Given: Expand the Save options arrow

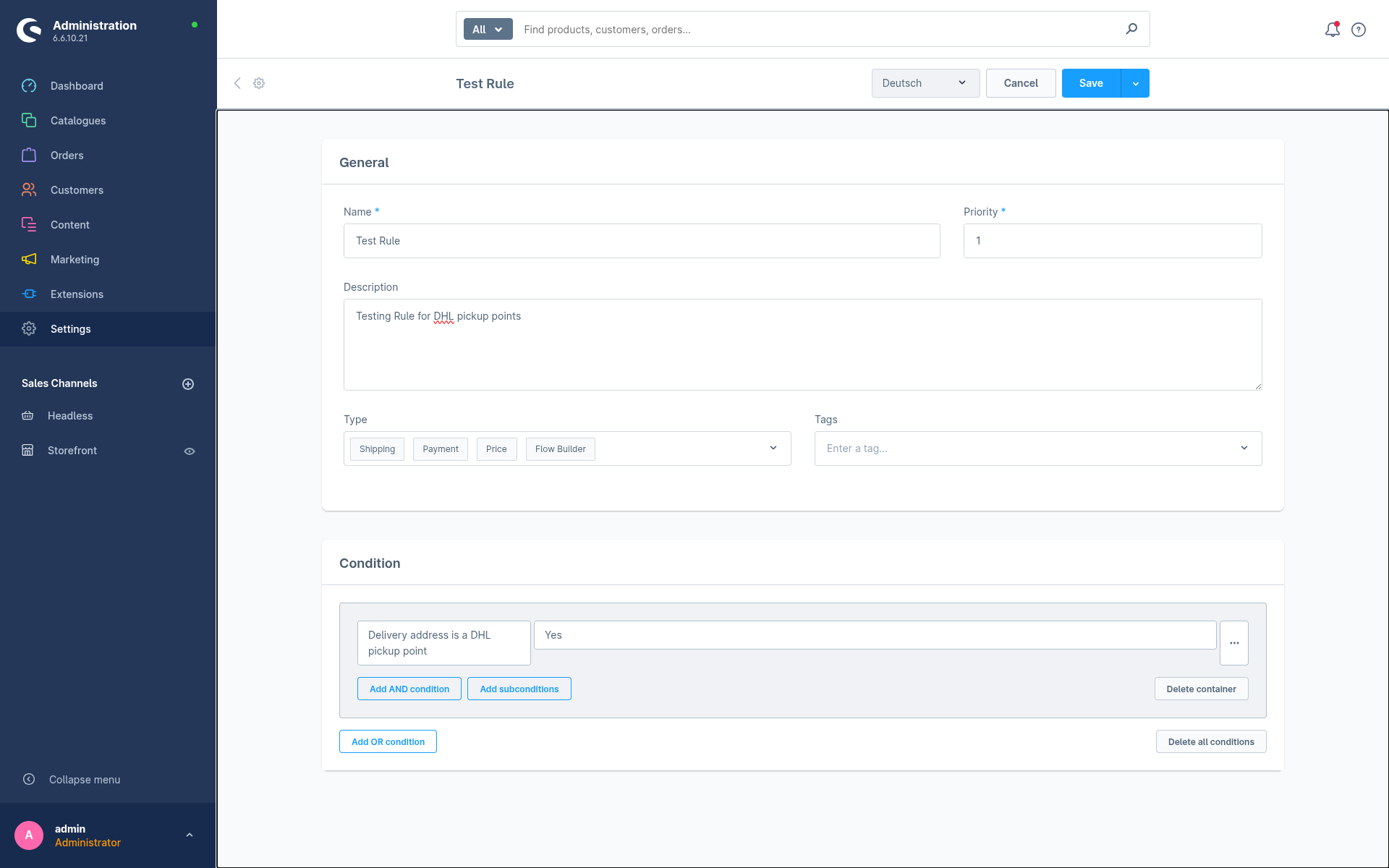Looking at the screenshot, I should point(1135,83).
